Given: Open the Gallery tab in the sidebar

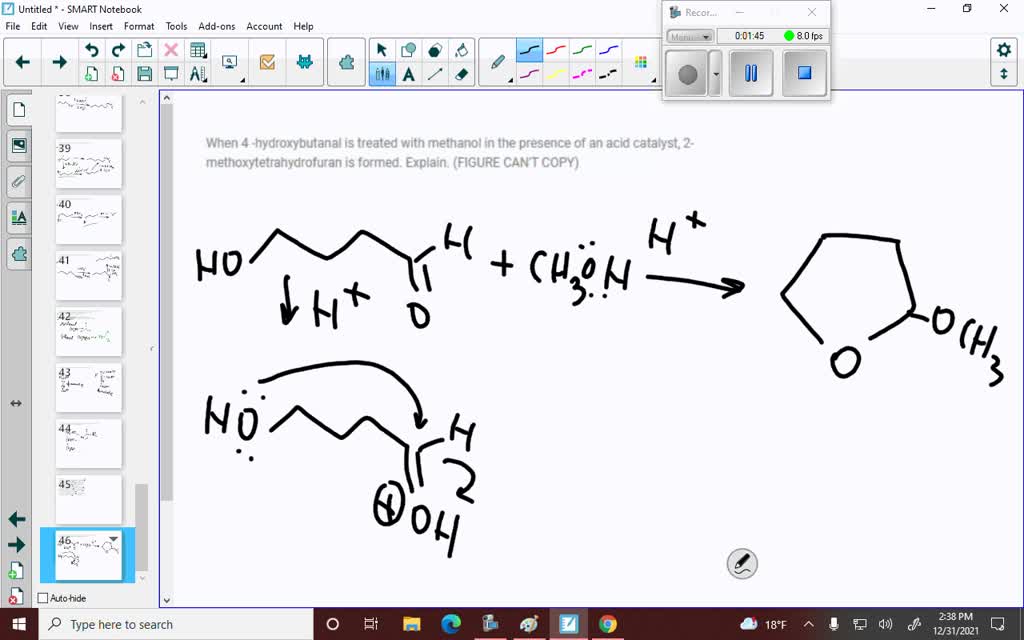Looking at the screenshot, I should click(x=18, y=145).
